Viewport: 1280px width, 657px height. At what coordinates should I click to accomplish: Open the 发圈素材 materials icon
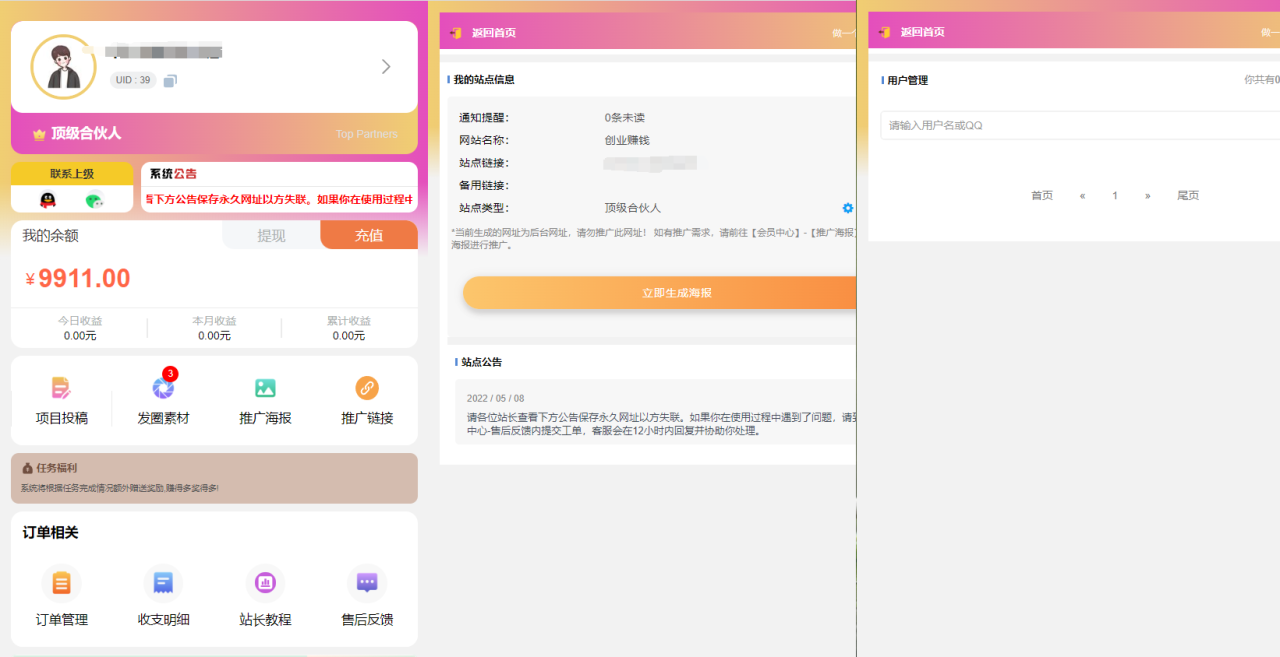(163, 399)
